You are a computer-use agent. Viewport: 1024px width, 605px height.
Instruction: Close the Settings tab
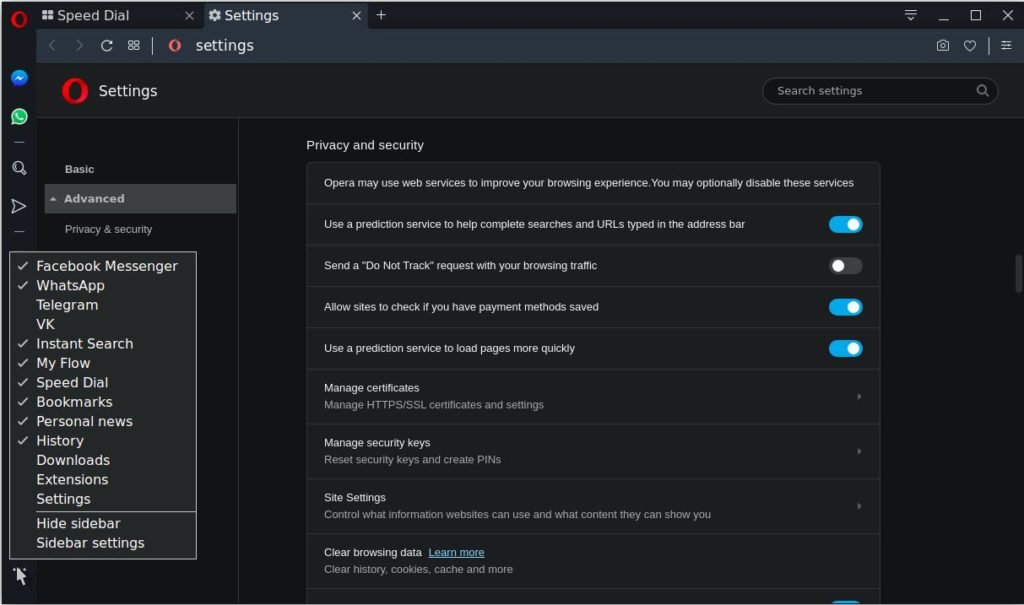[357, 16]
